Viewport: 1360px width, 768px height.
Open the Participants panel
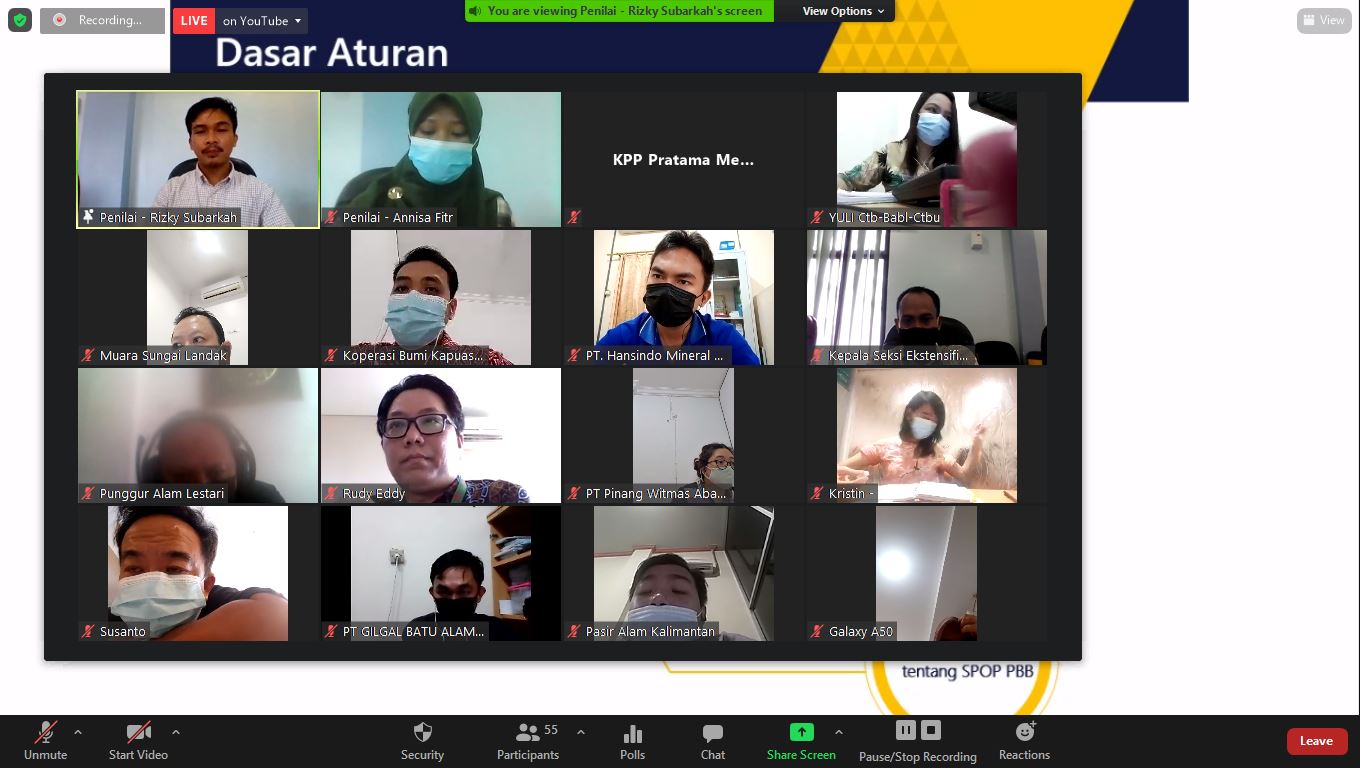coord(528,742)
